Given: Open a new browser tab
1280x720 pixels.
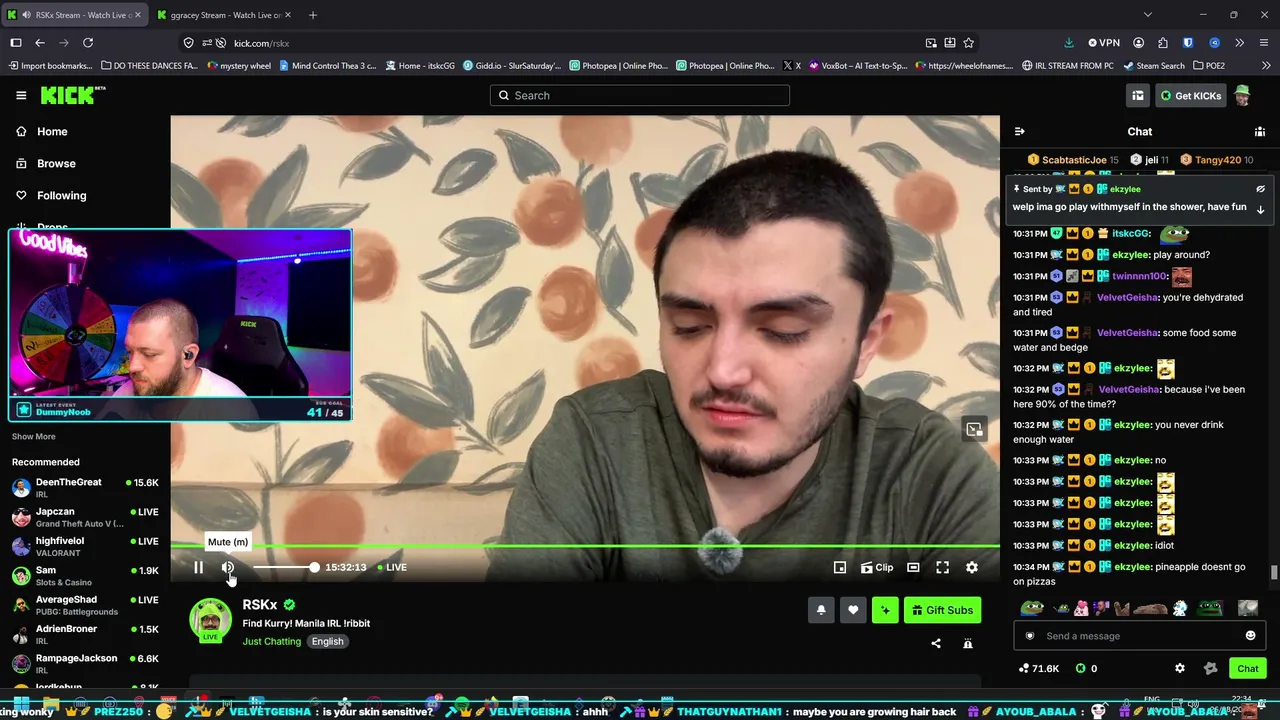Looking at the screenshot, I should tap(313, 15).
